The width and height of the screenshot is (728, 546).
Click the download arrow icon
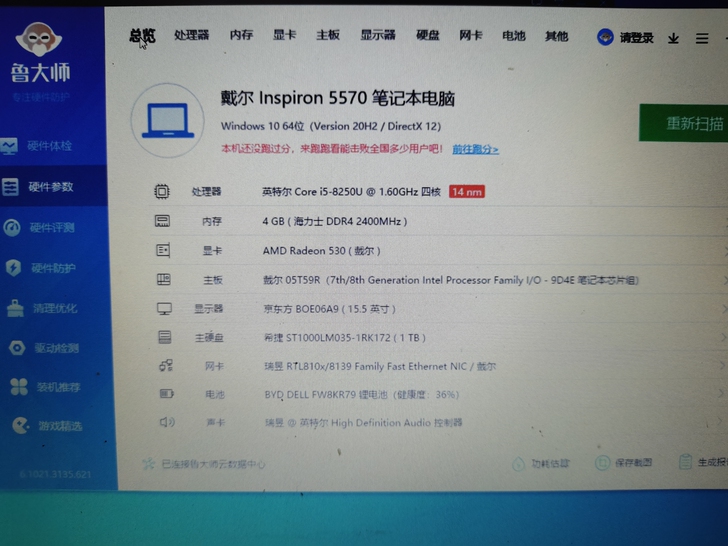tap(673, 38)
